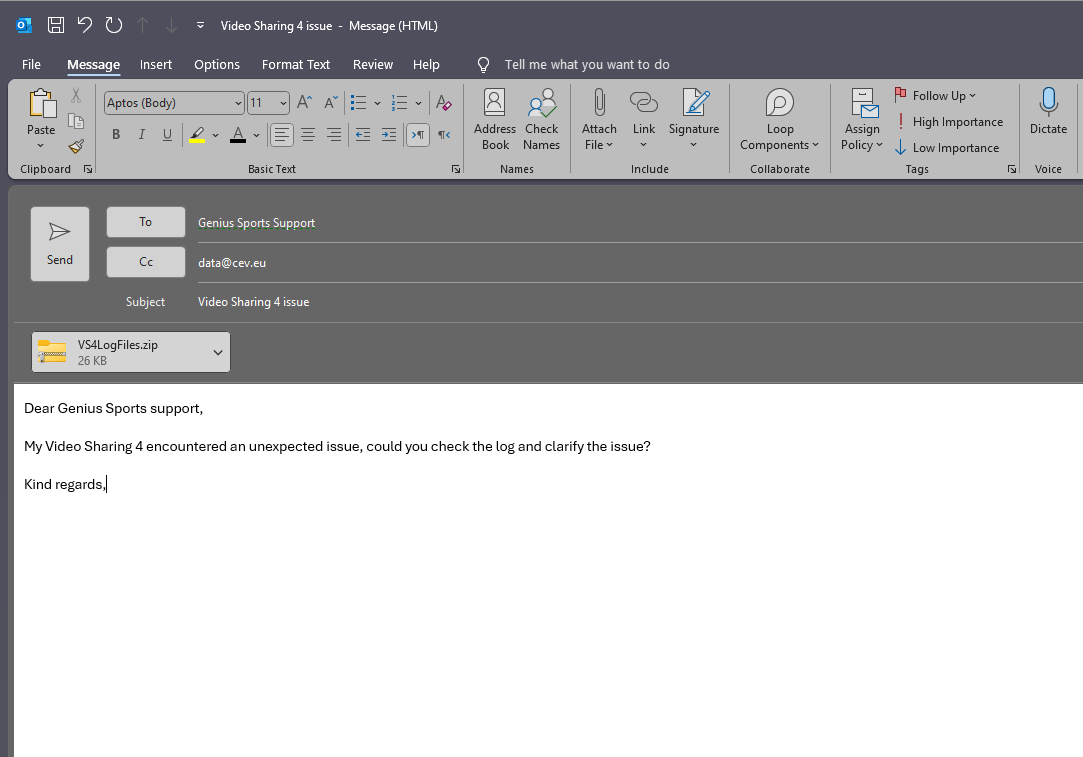Switch to the Options tab

[x=217, y=64]
